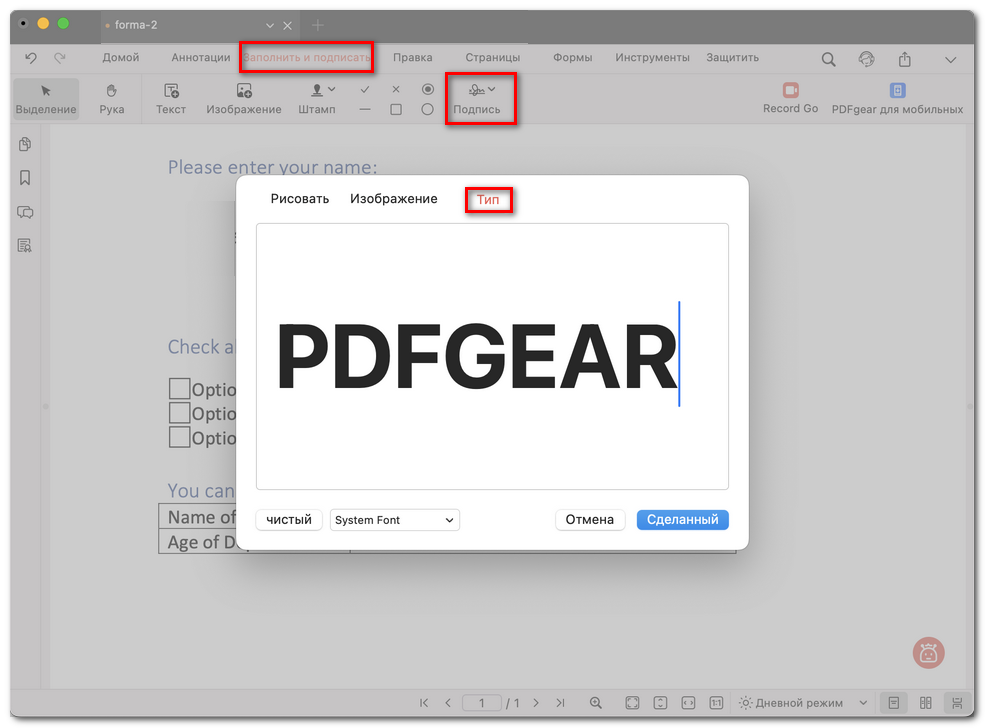
Task: Switch to the Рисовать signature tab
Action: point(300,198)
